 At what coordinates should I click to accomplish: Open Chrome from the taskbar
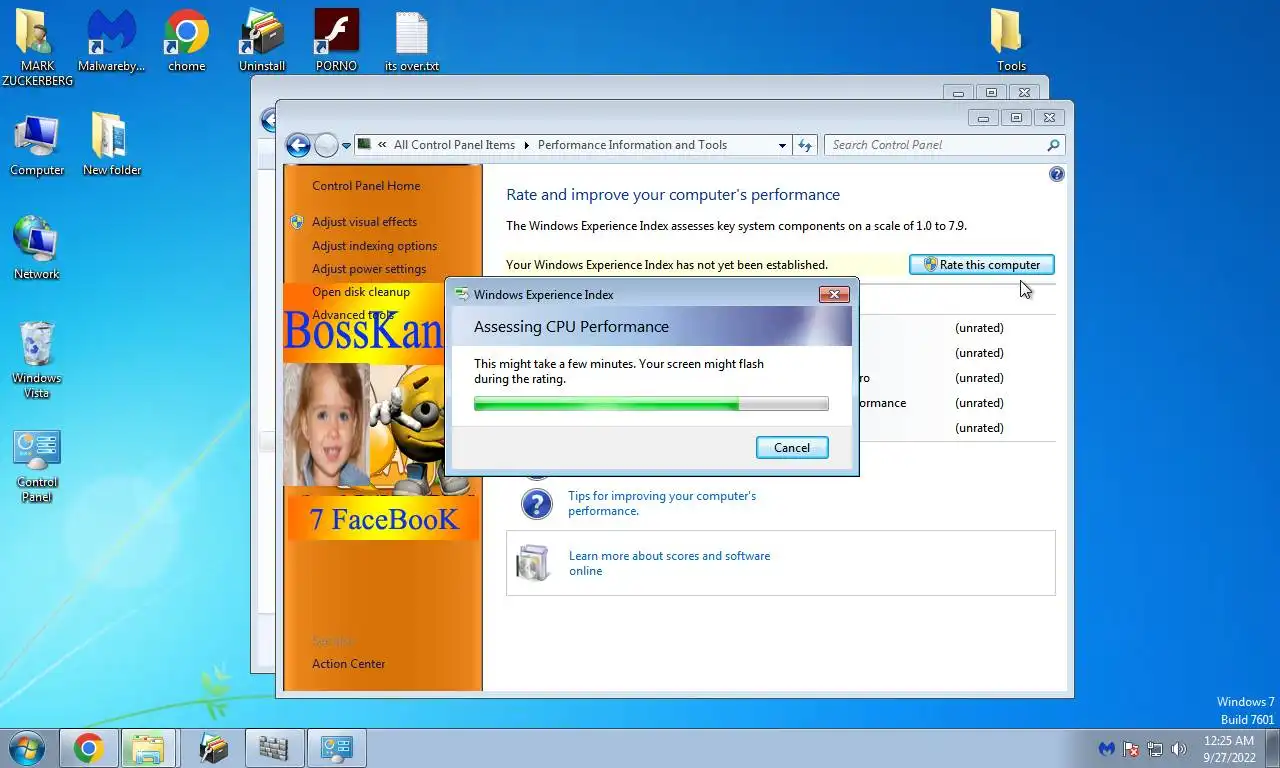88,748
